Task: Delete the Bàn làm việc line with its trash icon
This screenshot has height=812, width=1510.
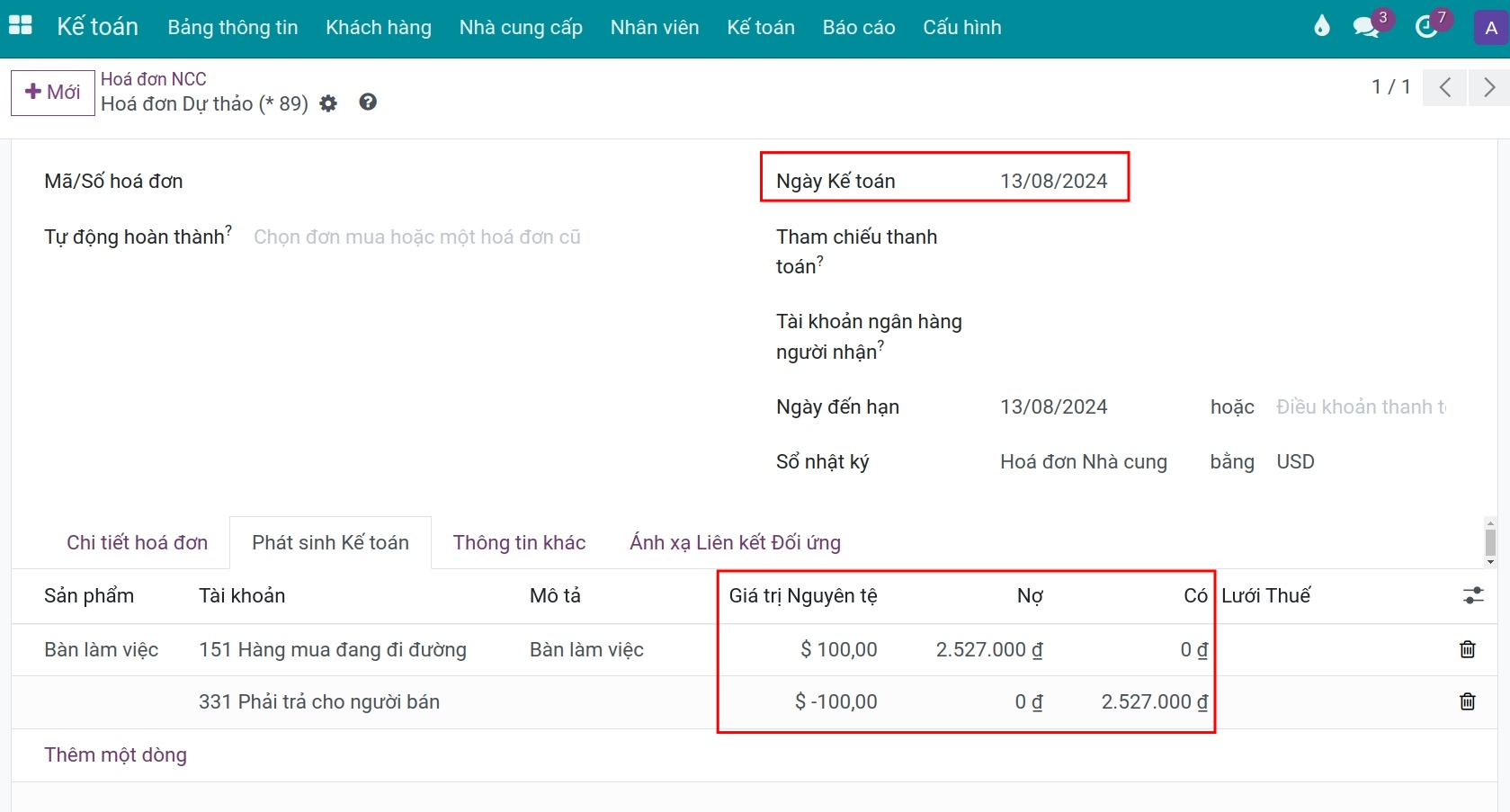Action: coord(1467,649)
